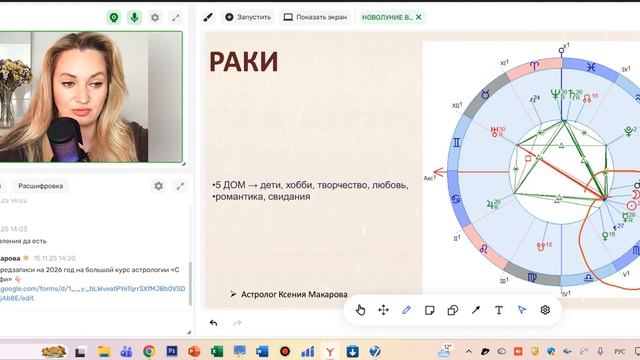The height and width of the screenshot is (360, 640).
Task: Switch to the НОВОЛУНИЕ В... tab
Action: (387, 17)
